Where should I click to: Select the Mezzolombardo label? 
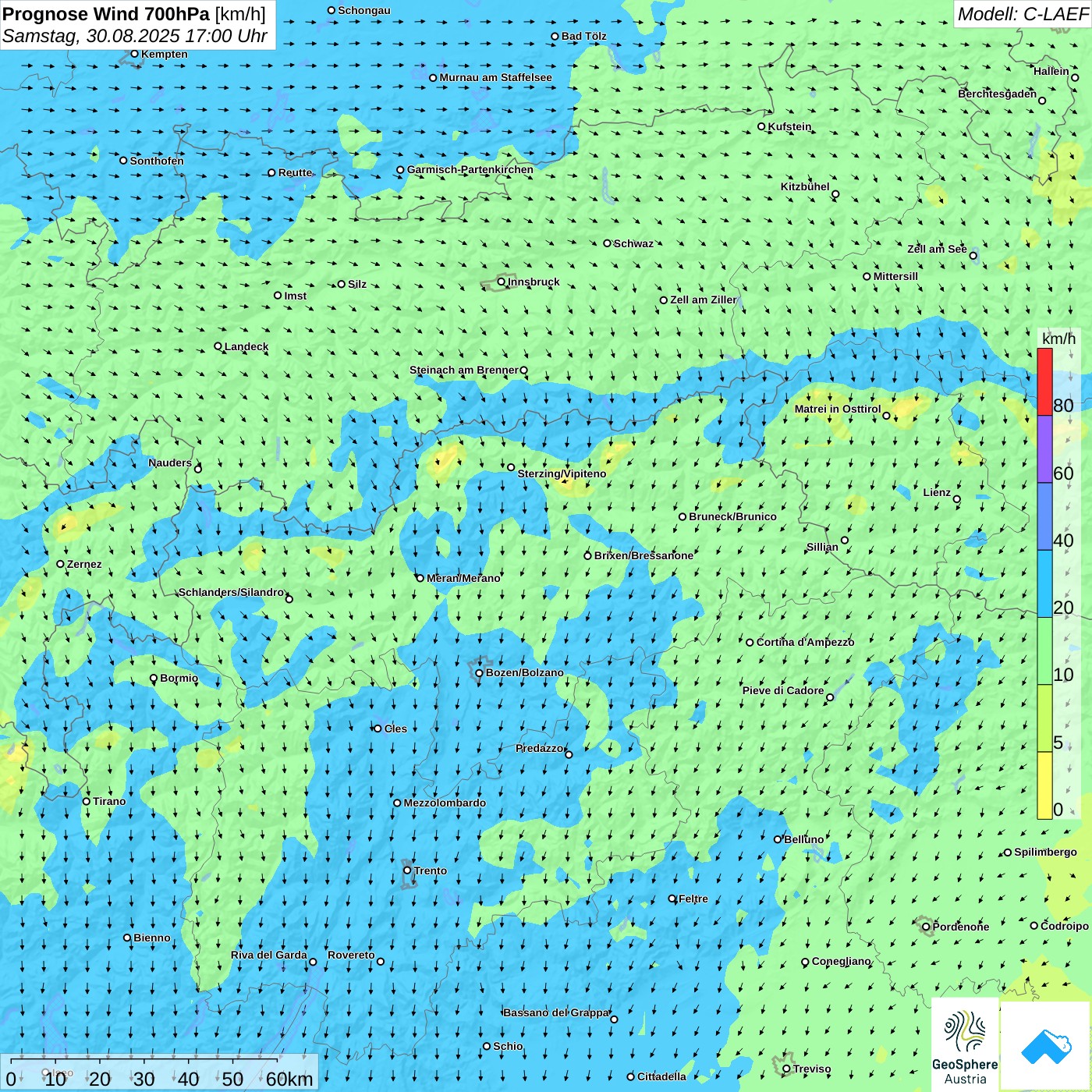click(445, 803)
